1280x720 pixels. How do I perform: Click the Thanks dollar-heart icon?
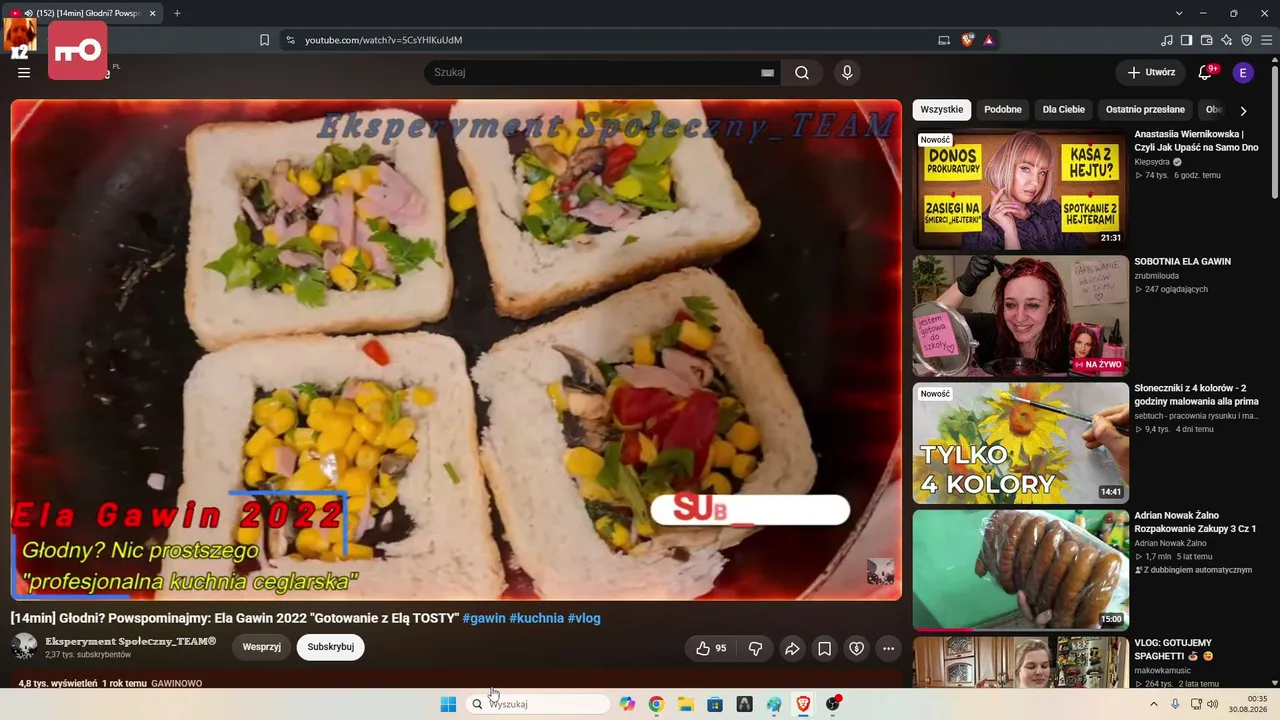856,648
